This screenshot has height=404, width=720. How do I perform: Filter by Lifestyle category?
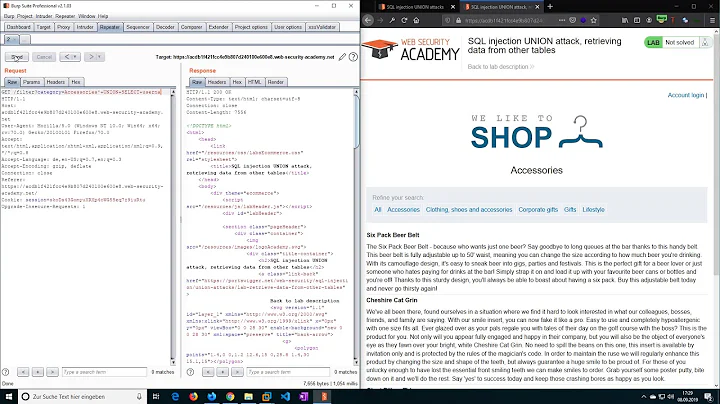click(x=593, y=209)
